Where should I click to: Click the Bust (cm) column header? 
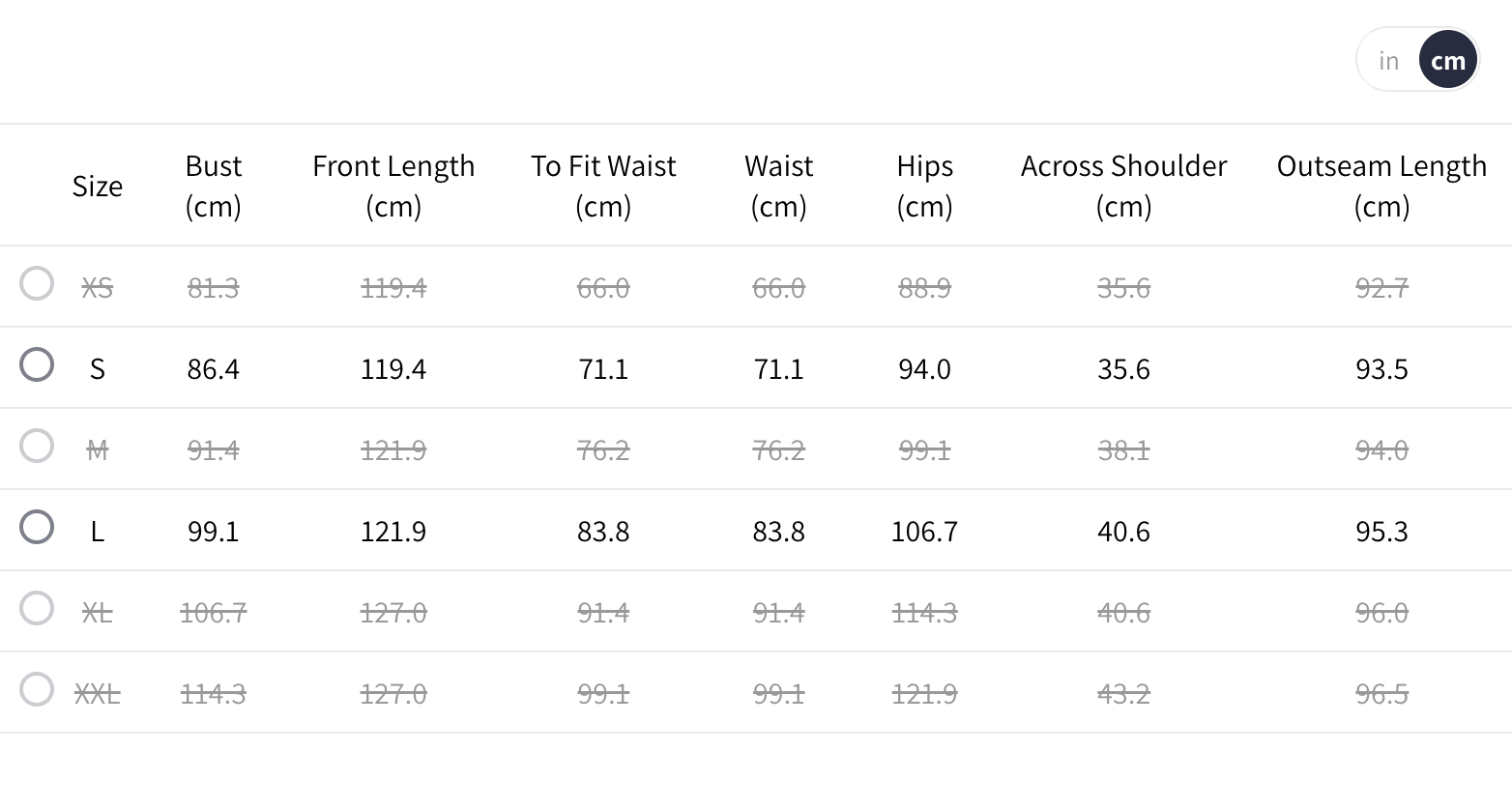pos(213,186)
